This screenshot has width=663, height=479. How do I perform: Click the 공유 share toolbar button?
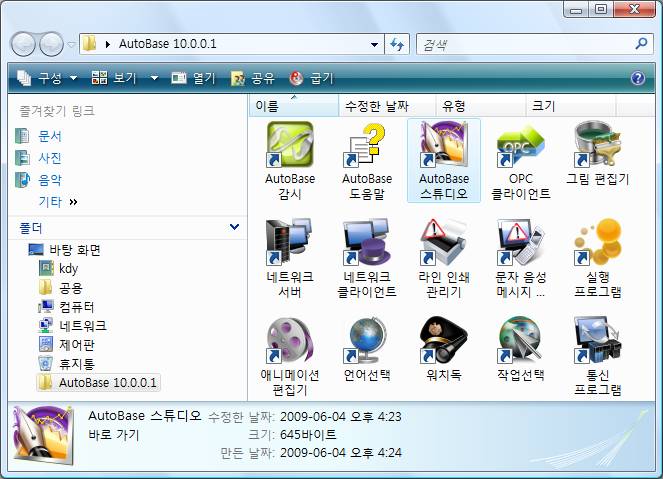(x=252, y=78)
